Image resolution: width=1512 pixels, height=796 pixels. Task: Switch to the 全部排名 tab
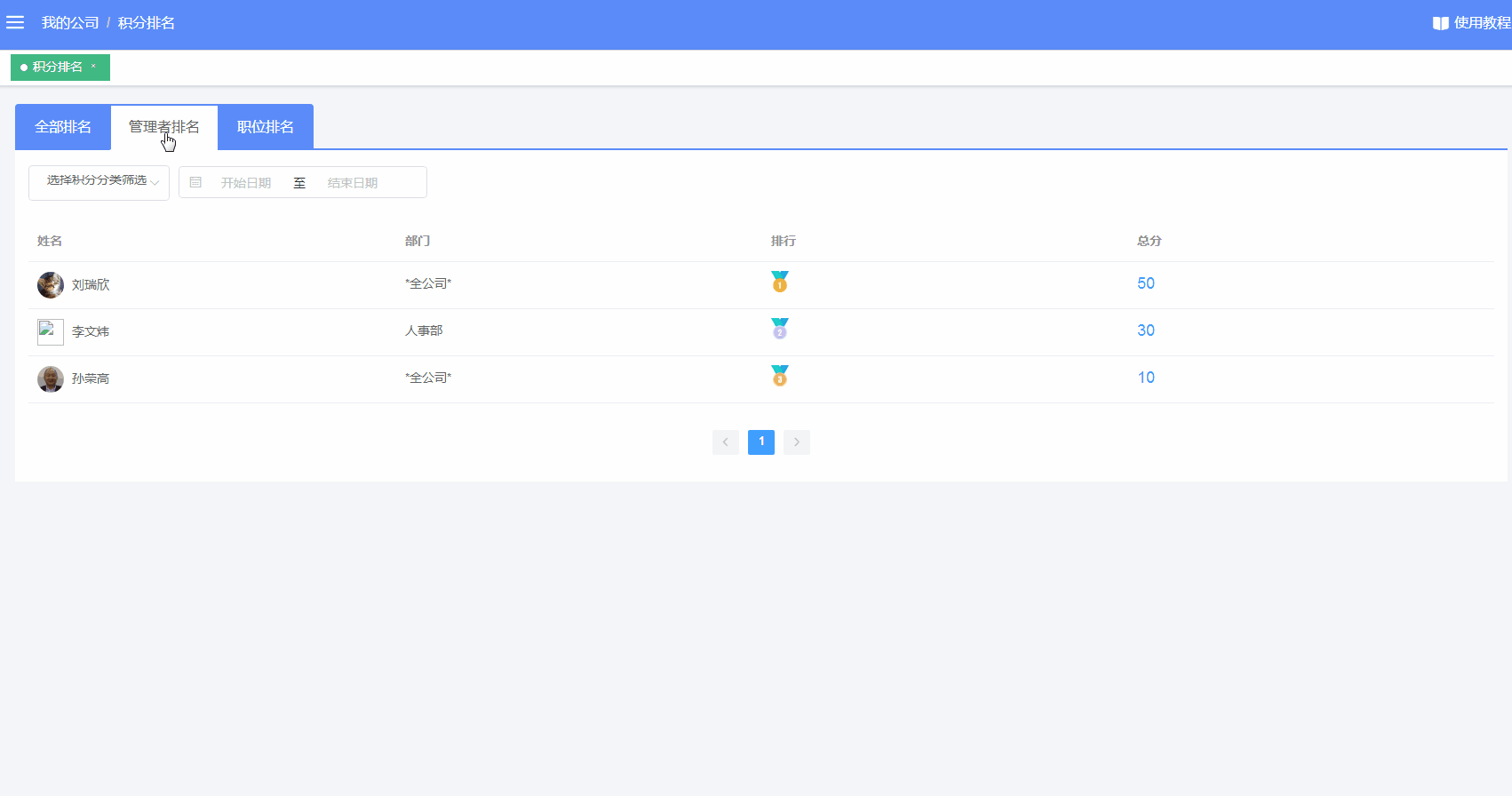tap(63, 127)
